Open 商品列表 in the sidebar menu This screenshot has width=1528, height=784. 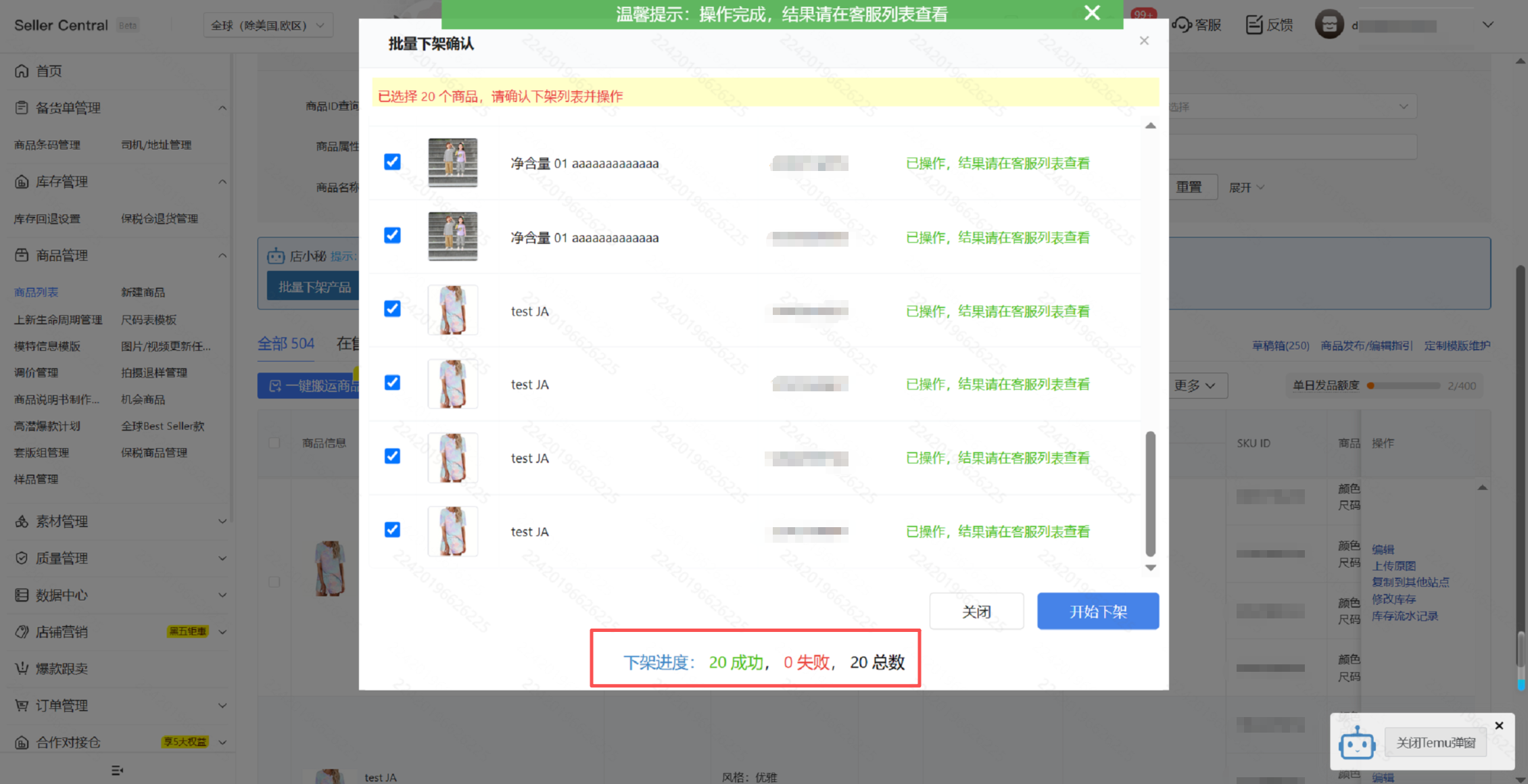[x=37, y=292]
